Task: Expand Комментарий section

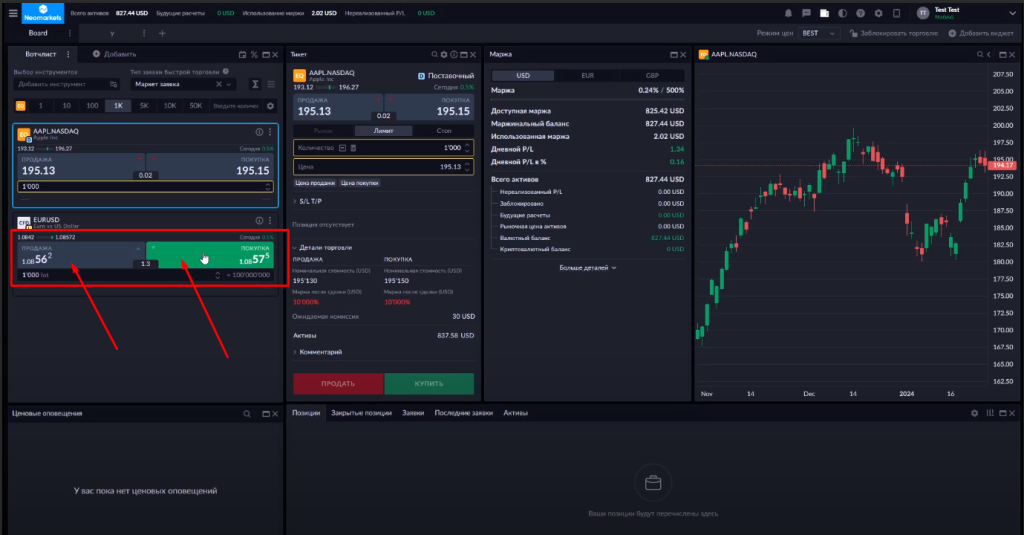Action: click(317, 352)
